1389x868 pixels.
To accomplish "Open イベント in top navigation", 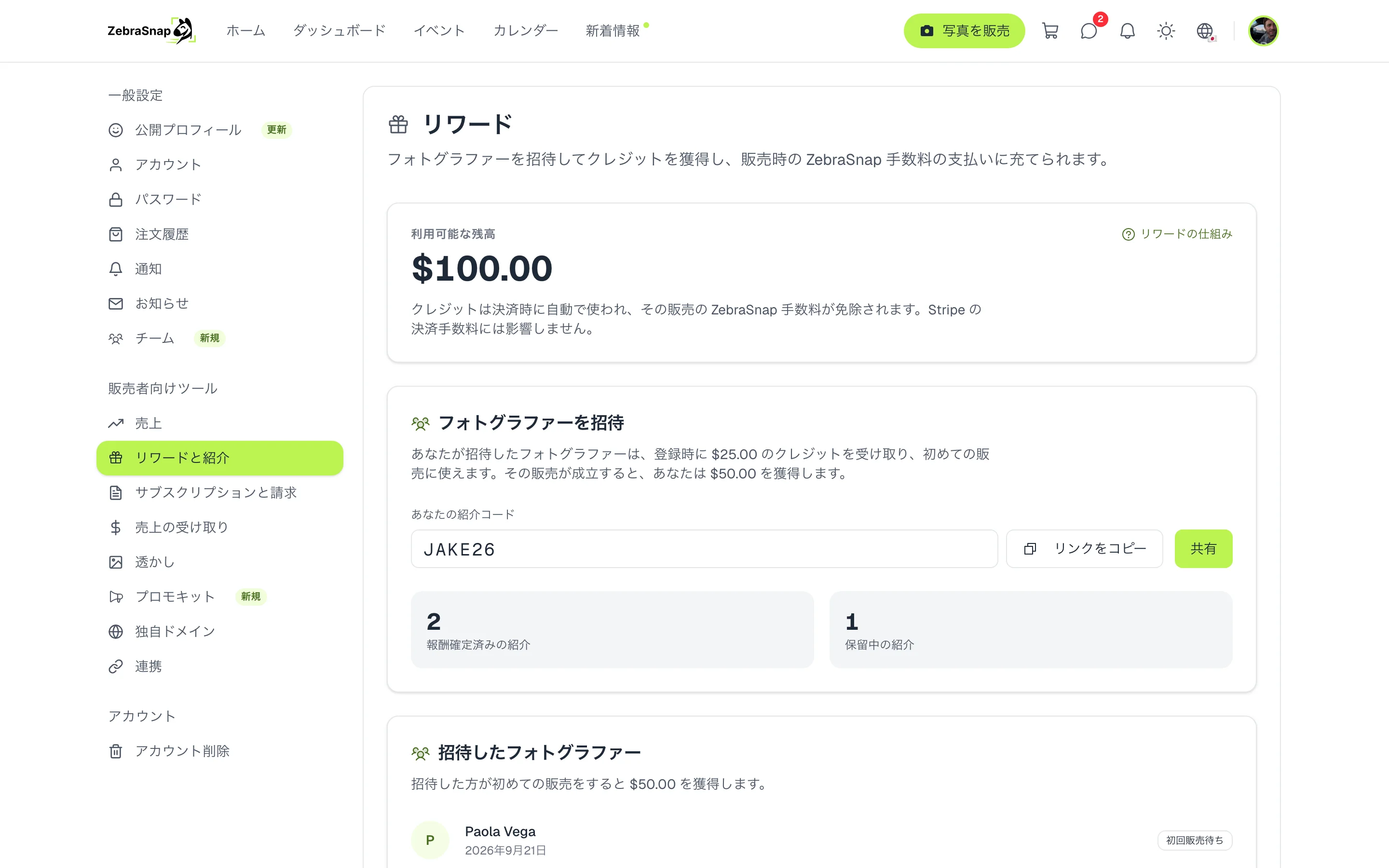I will [x=439, y=31].
